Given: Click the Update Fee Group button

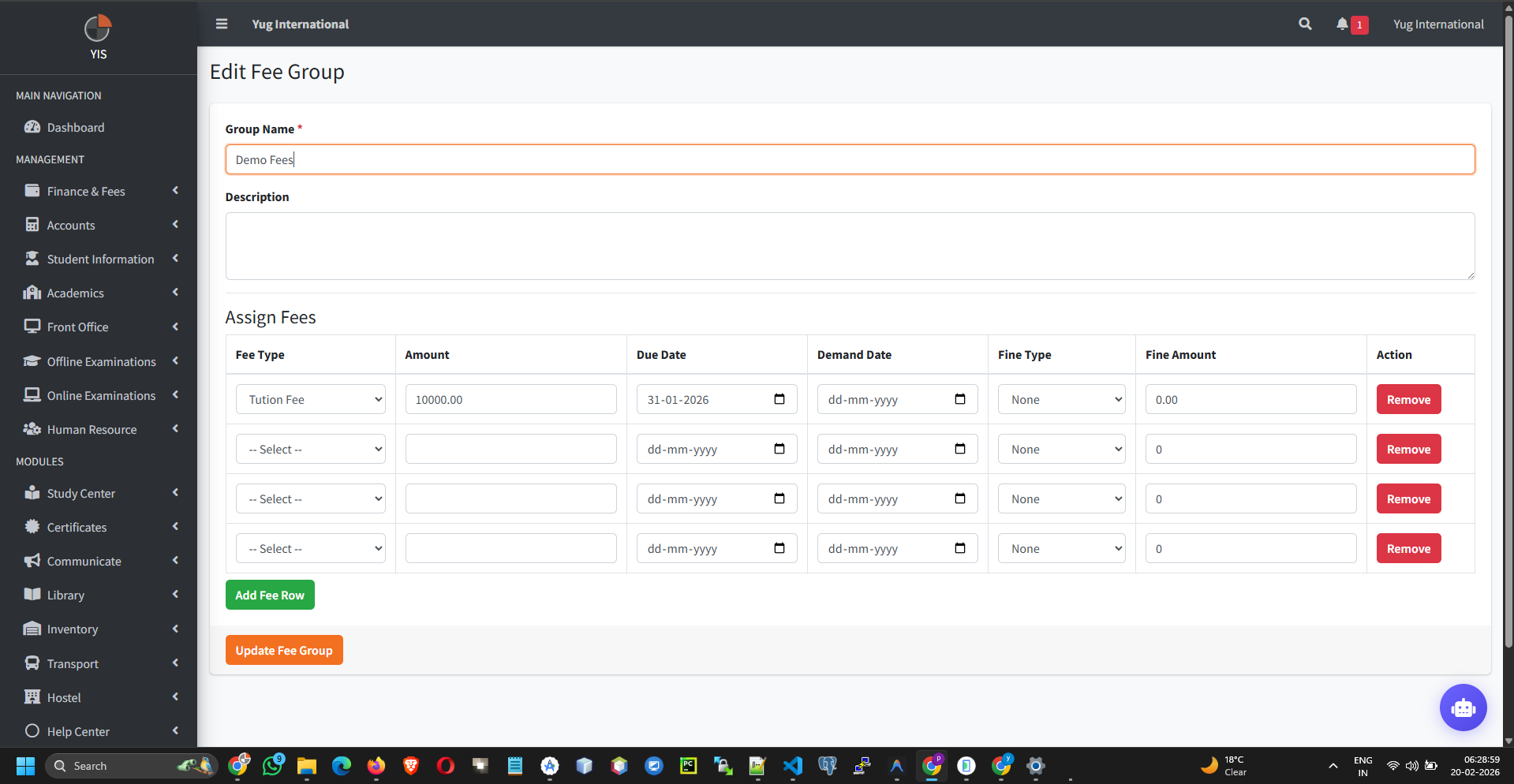Looking at the screenshot, I should (283, 650).
